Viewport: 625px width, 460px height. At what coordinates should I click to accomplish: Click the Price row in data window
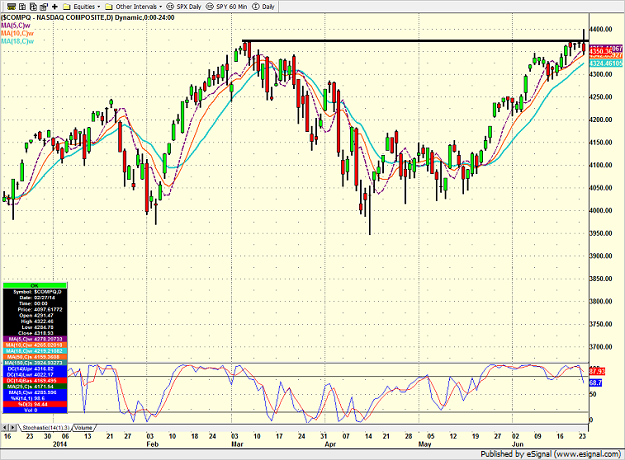(35, 309)
